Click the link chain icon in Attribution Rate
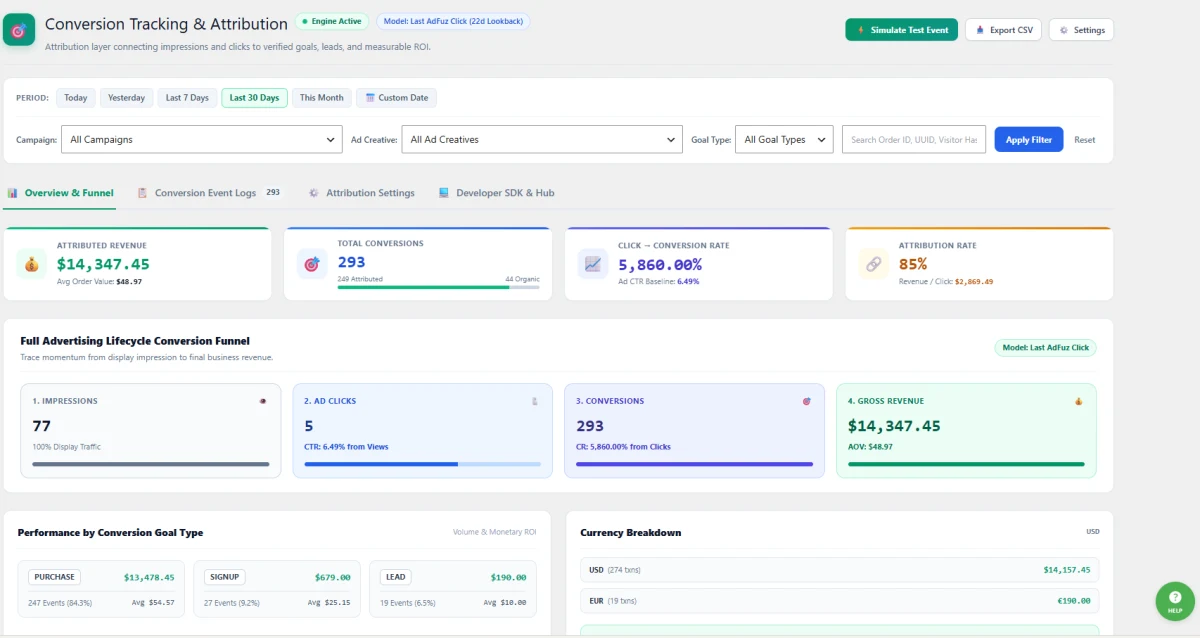Viewport: 1200px width, 638px height. coord(873,264)
